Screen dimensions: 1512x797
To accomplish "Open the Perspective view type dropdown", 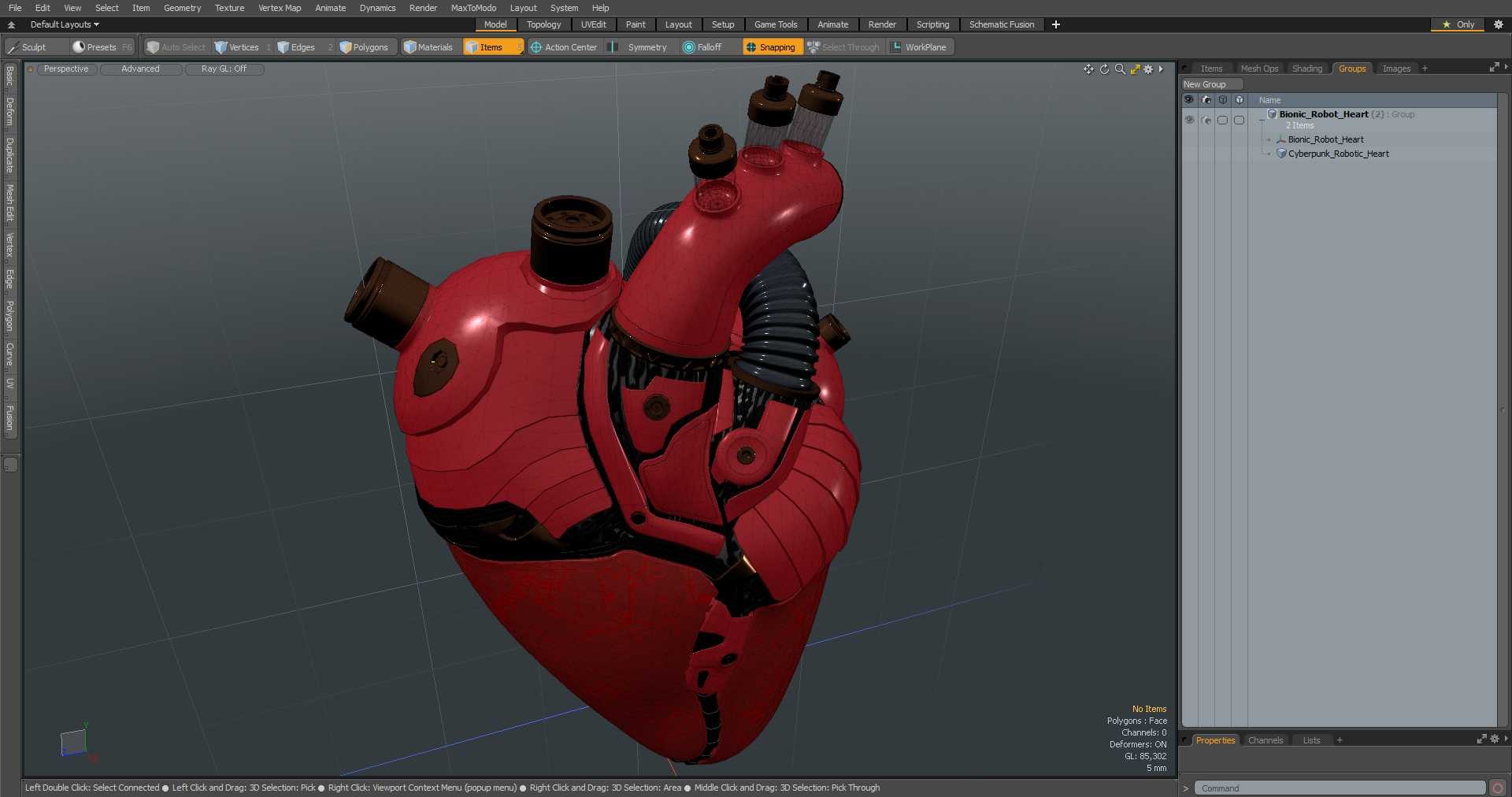I will pyautogui.click(x=67, y=69).
